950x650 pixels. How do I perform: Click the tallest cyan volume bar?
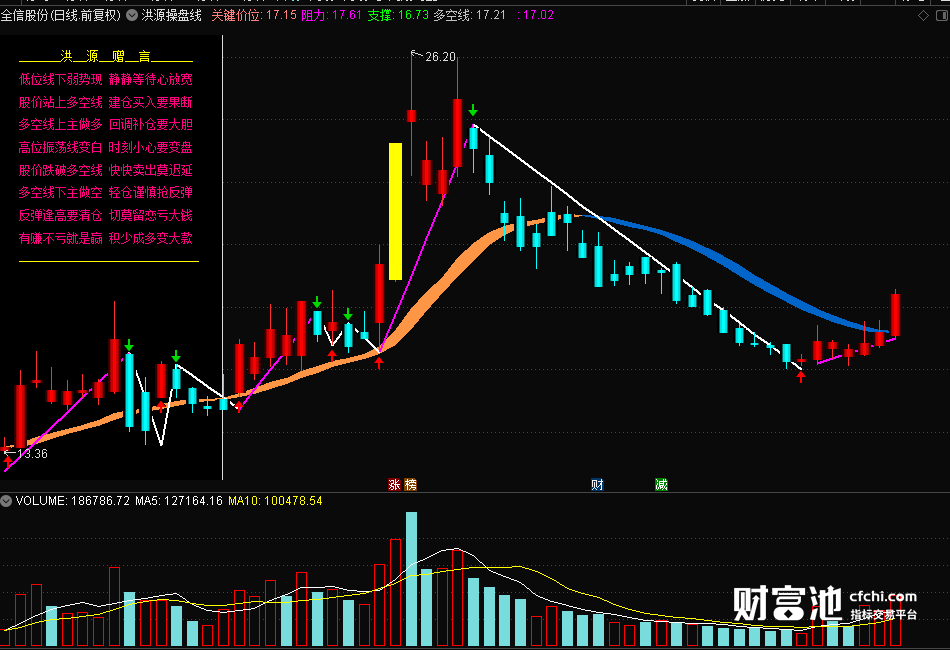click(x=411, y=579)
